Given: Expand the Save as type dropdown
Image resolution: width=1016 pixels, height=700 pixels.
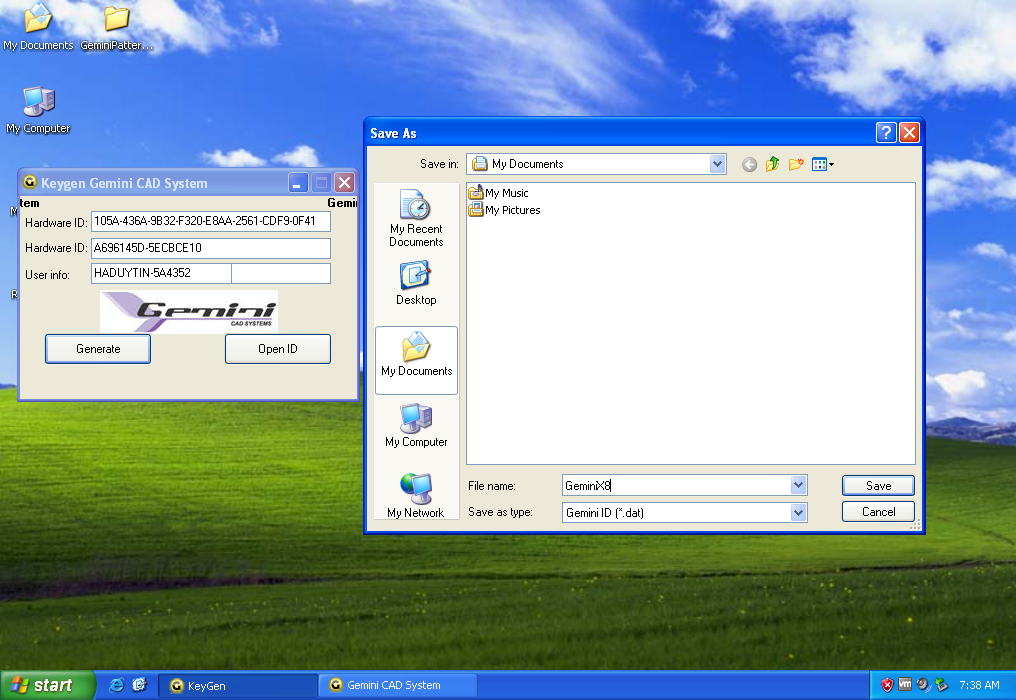Looking at the screenshot, I should [x=798, y=512].
